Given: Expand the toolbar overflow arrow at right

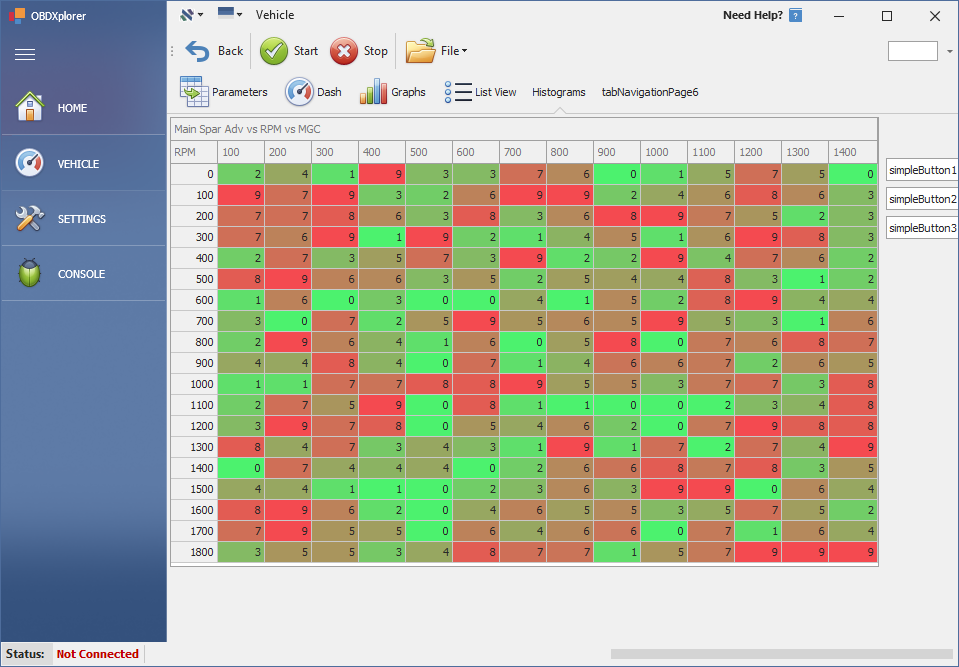Looking at the screenshot, I should (949, 51).
